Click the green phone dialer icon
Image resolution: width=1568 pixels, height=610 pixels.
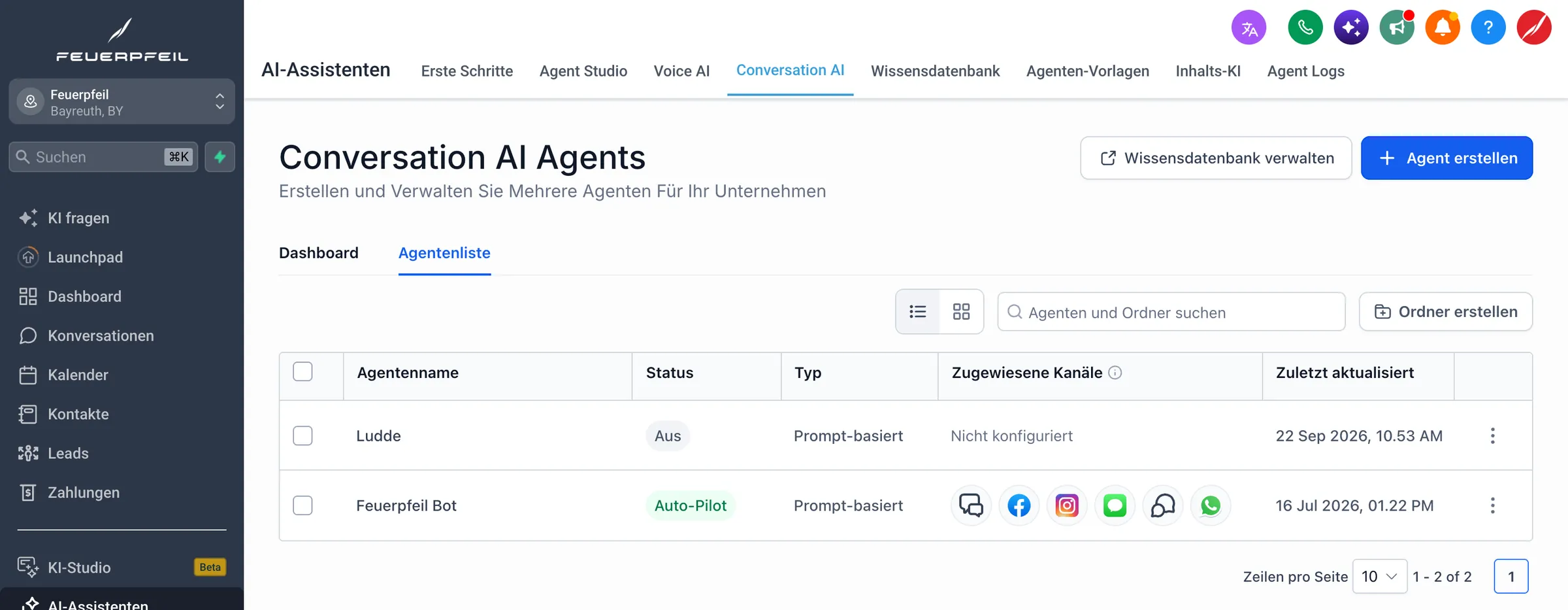[x=1305, y=28]
